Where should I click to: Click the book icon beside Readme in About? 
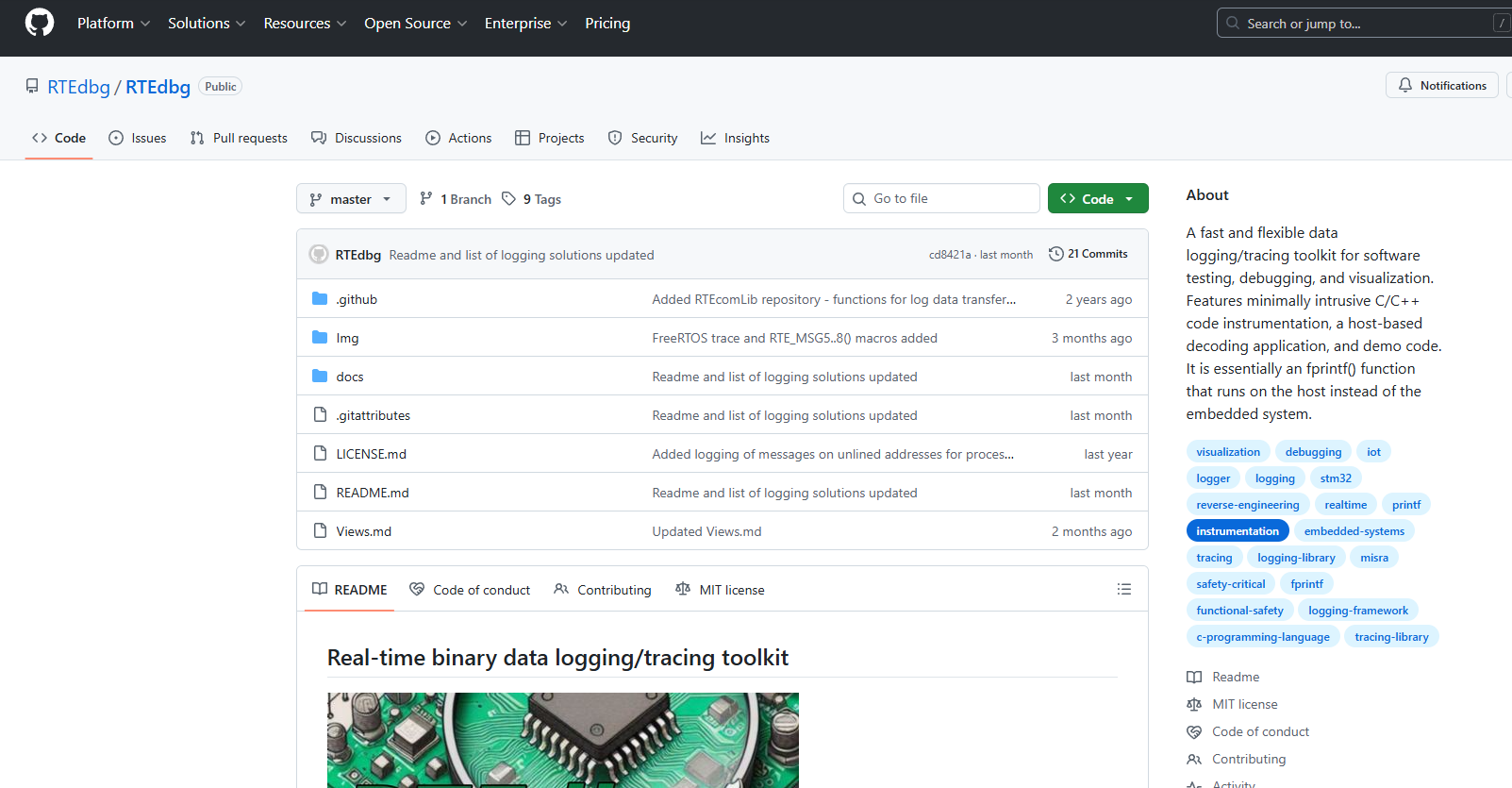tap(1194, 677)
